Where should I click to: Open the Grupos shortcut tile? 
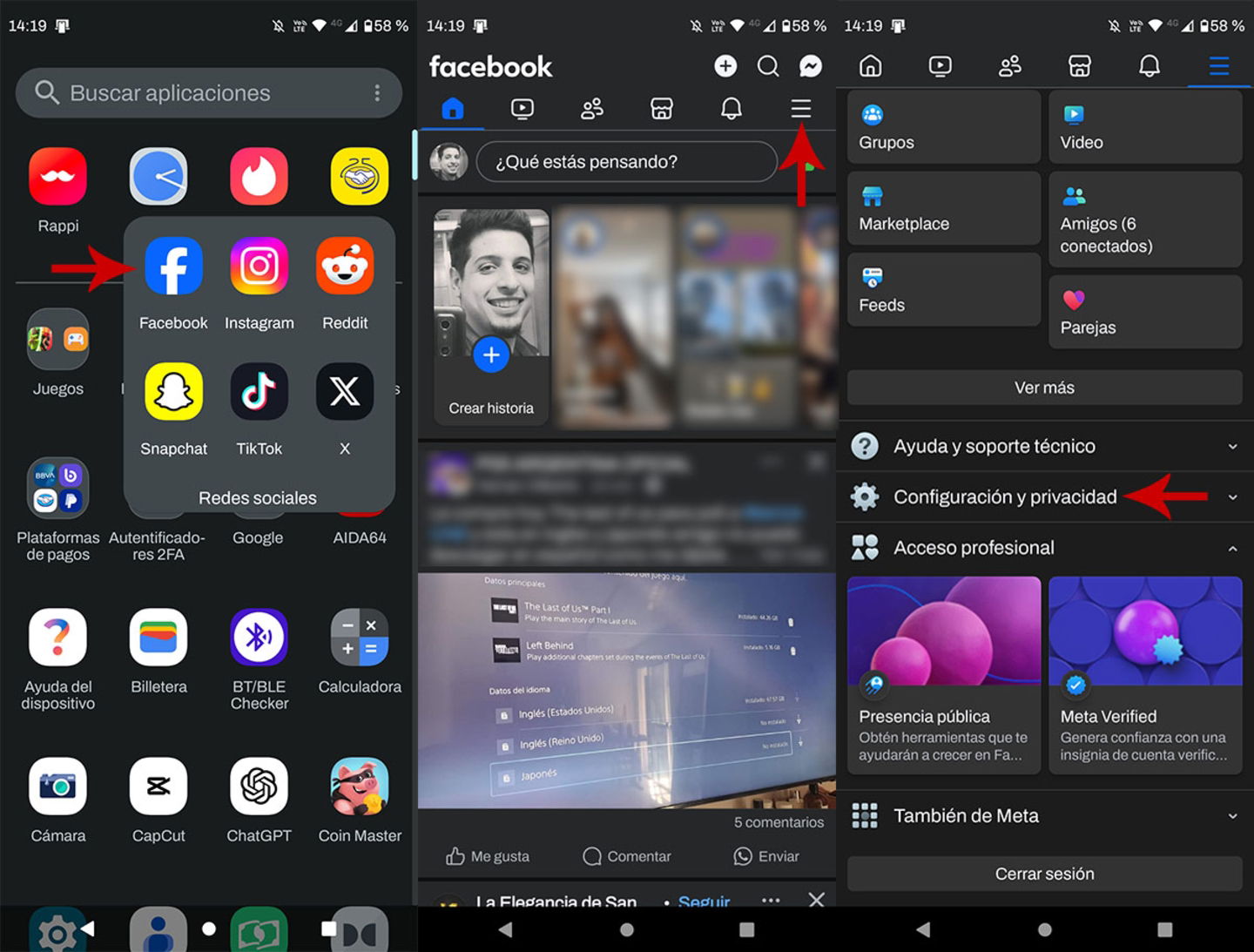click(x=944, y=127)
